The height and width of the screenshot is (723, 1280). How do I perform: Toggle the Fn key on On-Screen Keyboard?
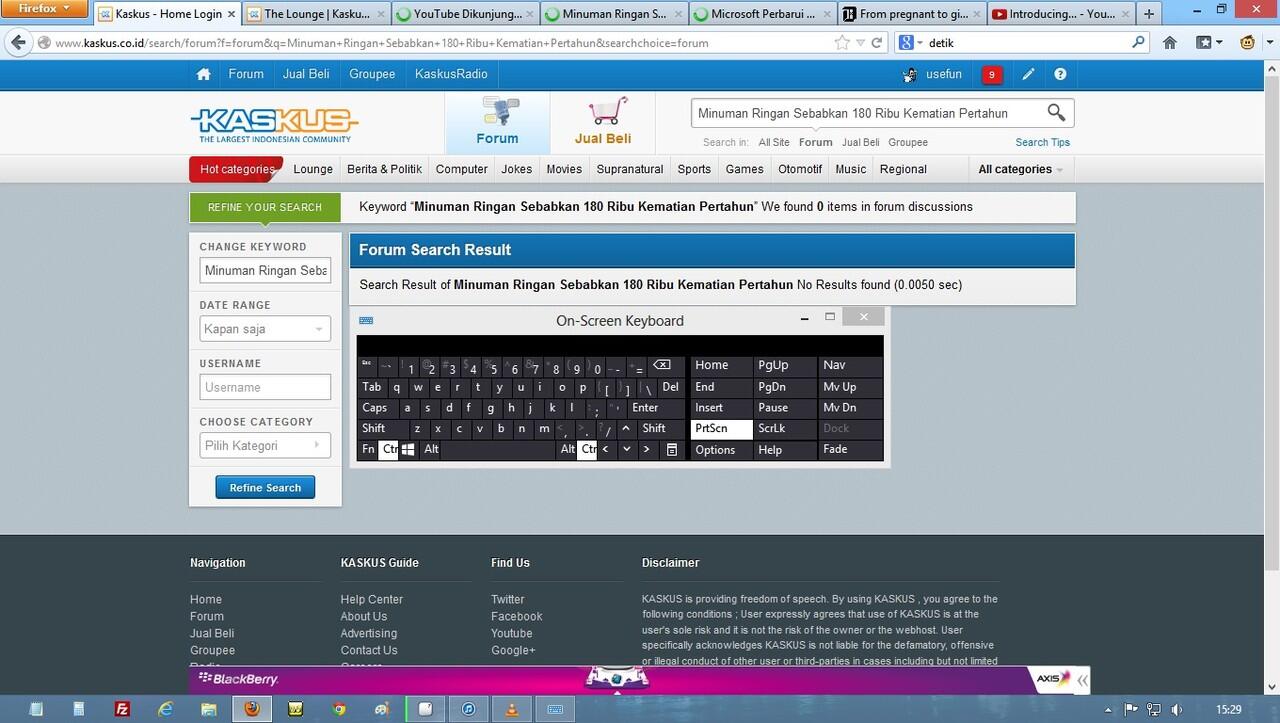point(368,450)
